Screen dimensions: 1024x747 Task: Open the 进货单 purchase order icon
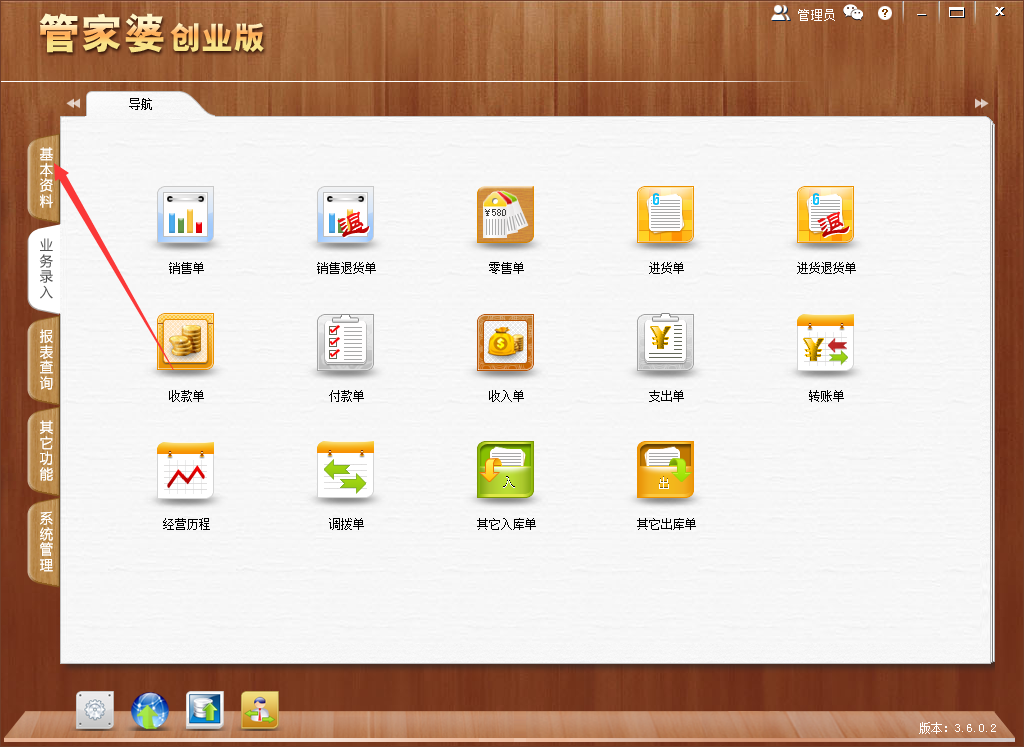(x=665, y=215)
